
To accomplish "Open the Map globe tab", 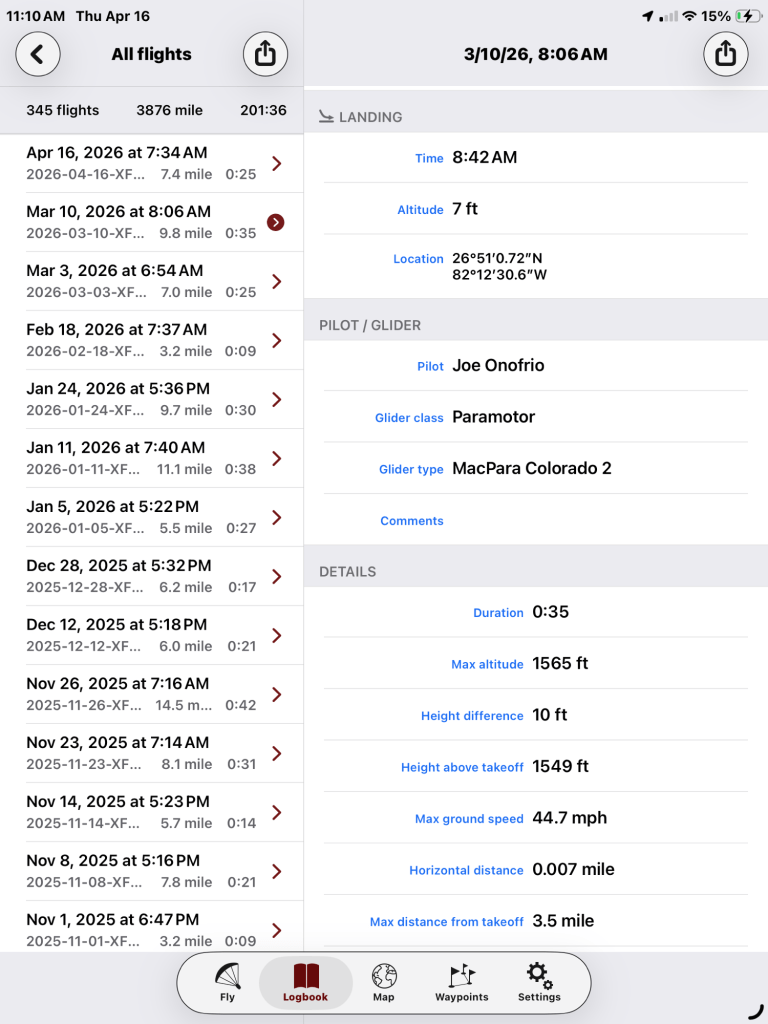I will pos(384,982).
